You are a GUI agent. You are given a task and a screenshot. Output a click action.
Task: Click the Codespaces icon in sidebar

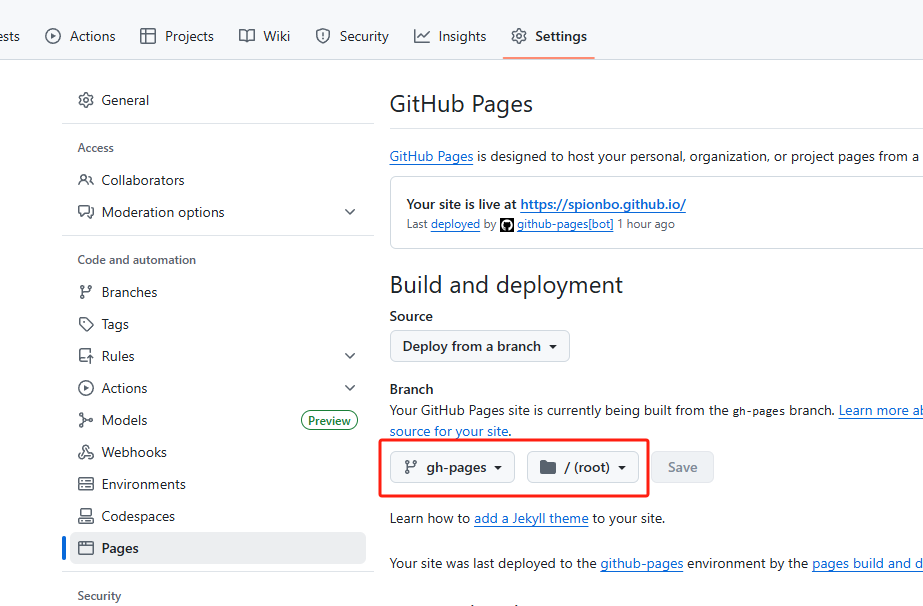86,516
